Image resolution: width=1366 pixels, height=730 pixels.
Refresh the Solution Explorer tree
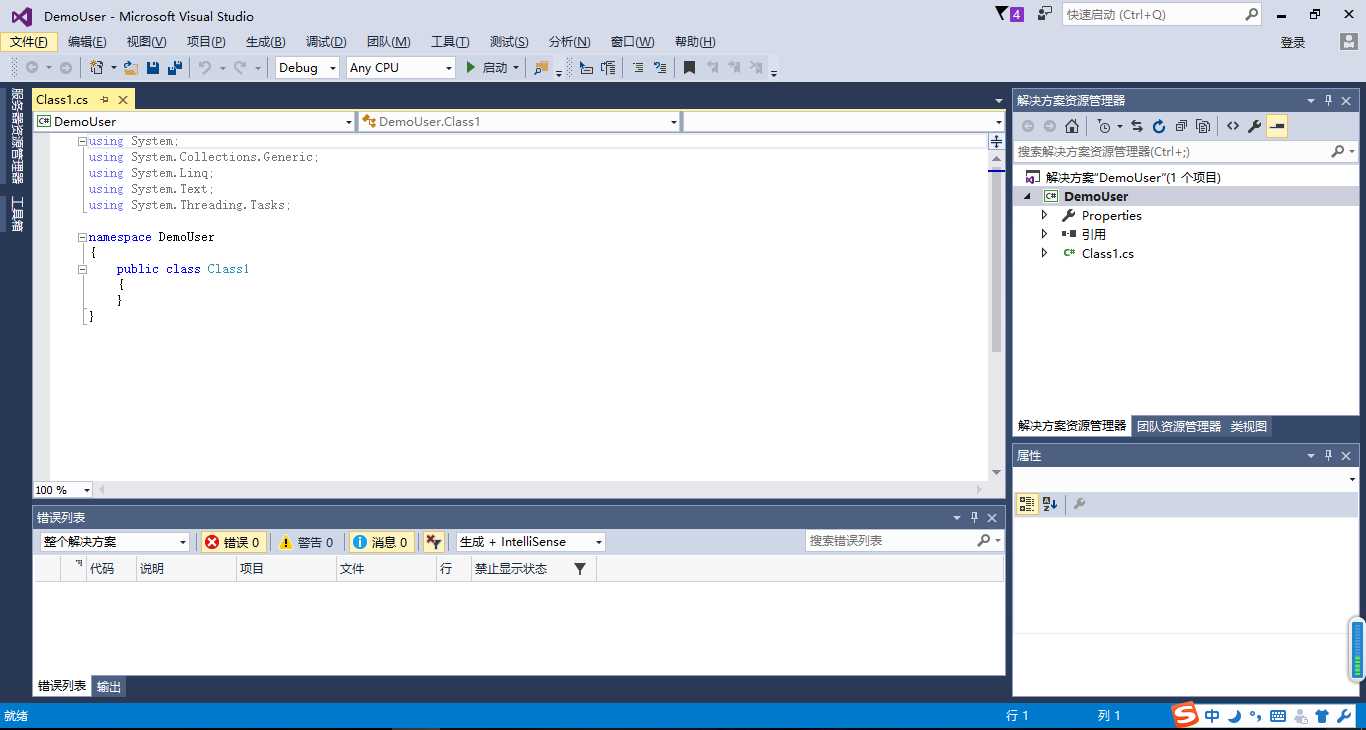click(1159, 126)
